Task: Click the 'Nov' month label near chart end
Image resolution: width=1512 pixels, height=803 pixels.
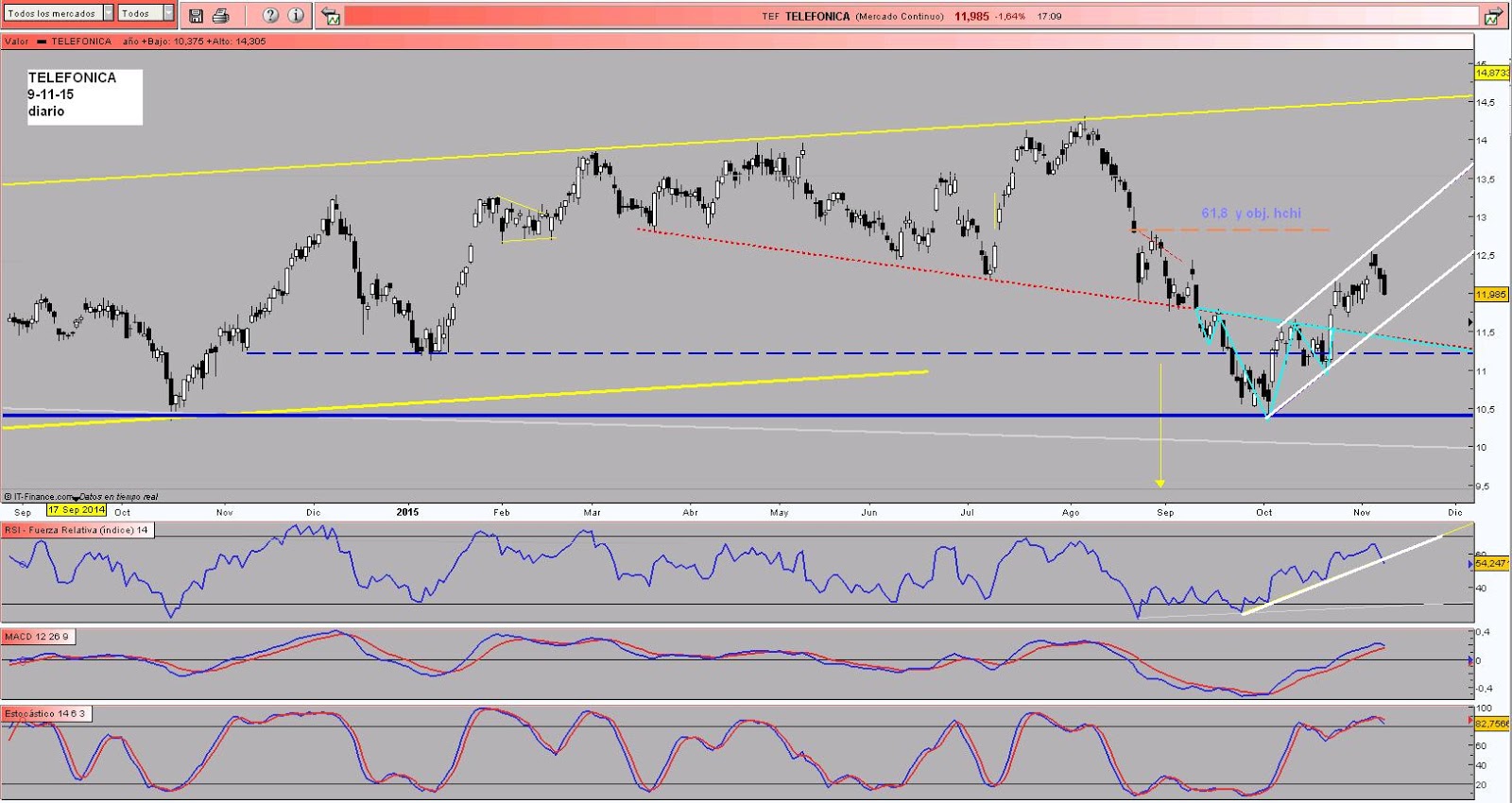Action: pos(1361,512)
